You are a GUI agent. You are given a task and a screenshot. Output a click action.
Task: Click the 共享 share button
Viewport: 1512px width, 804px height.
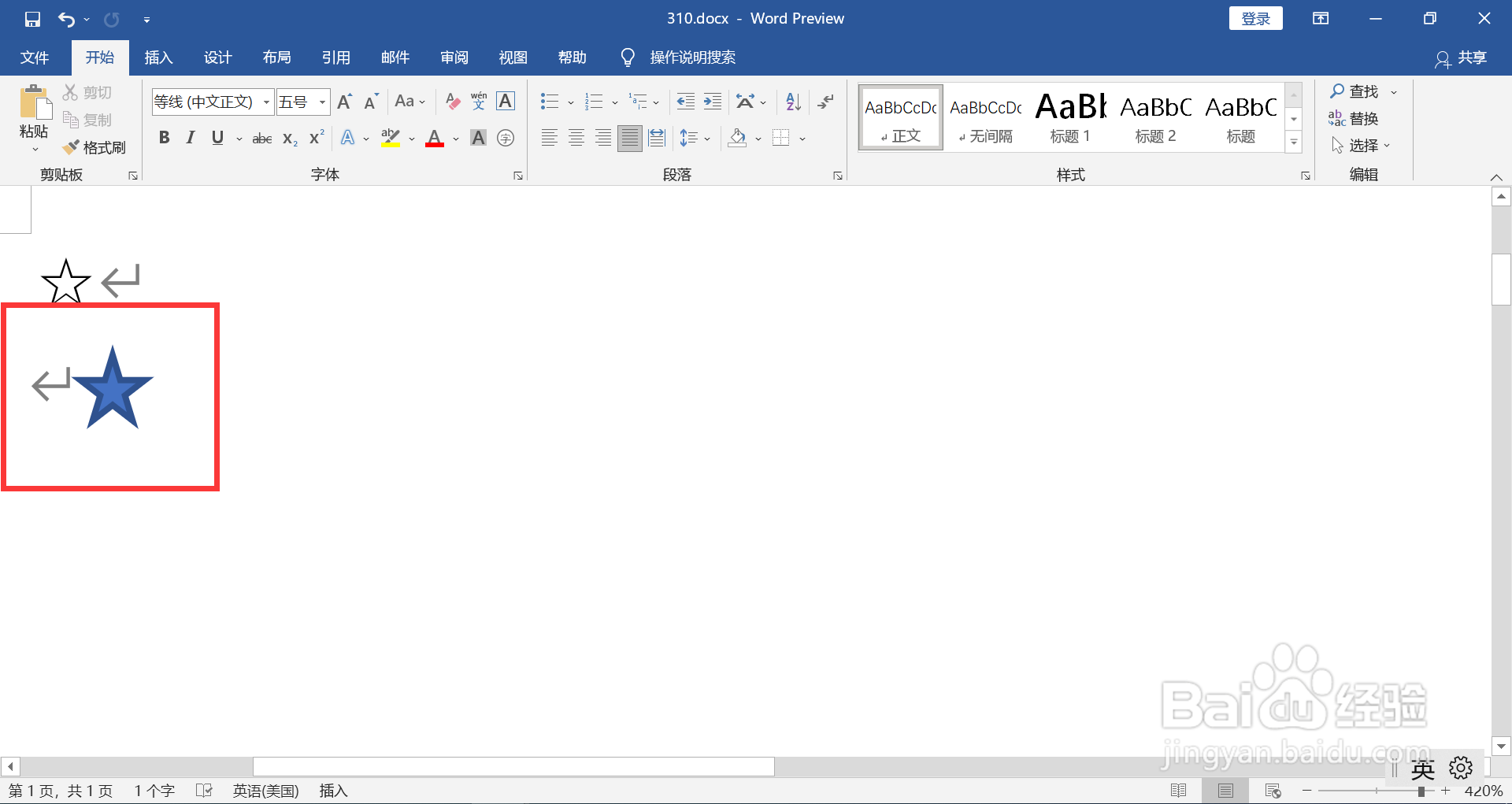(1462, 58)
